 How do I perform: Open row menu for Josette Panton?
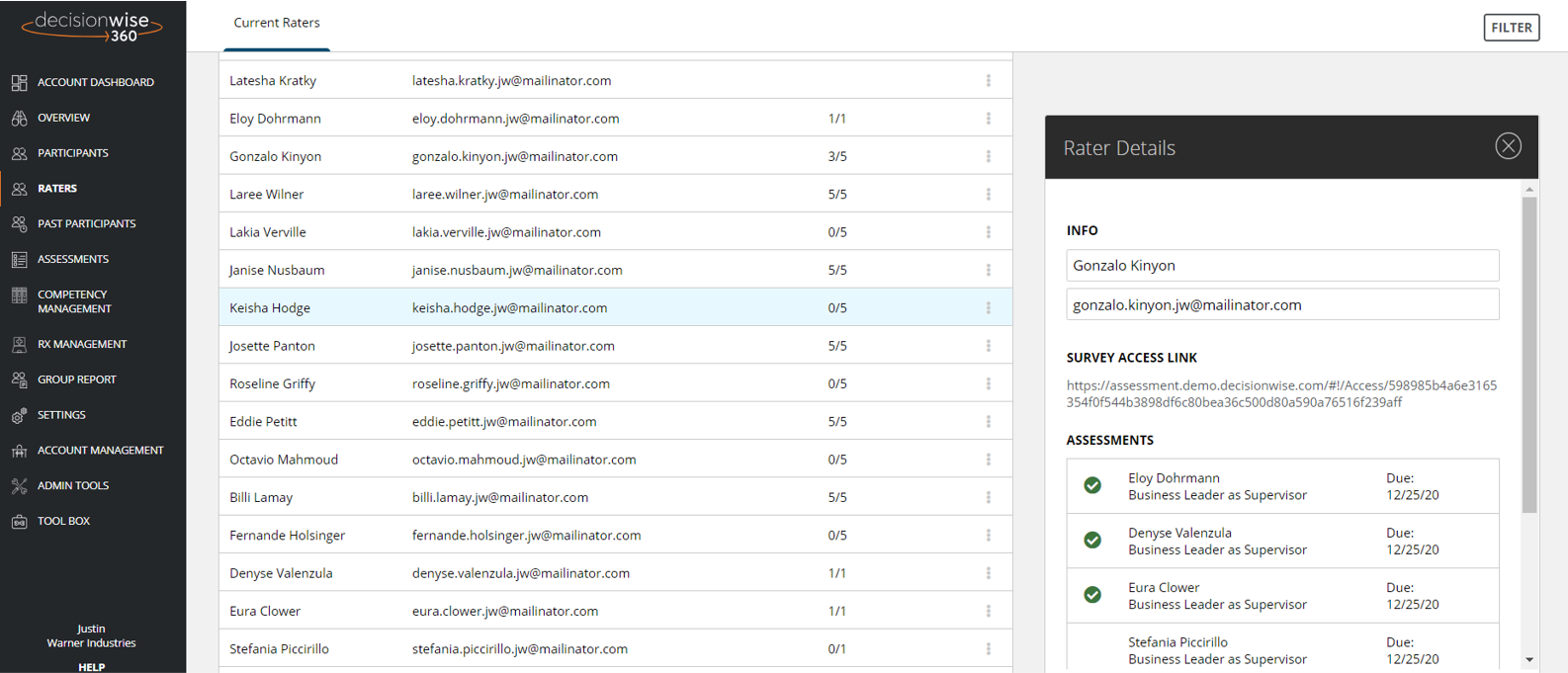click(x=988, y=346)
